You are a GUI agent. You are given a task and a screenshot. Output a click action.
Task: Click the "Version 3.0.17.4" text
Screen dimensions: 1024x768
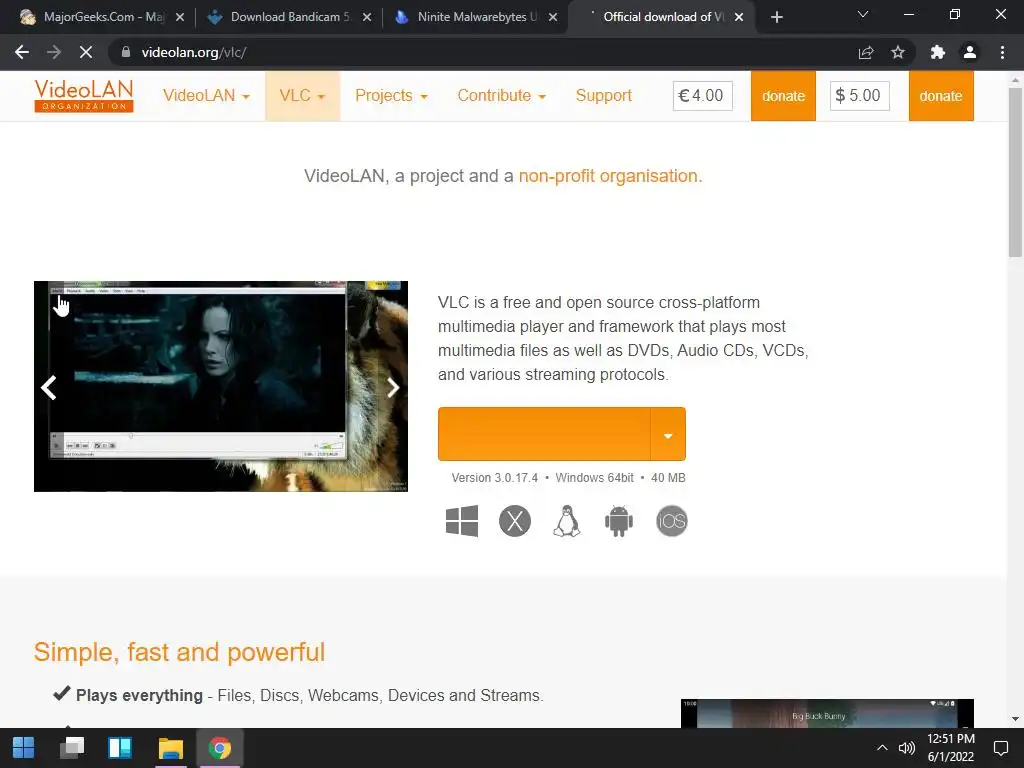coord(494,477)
